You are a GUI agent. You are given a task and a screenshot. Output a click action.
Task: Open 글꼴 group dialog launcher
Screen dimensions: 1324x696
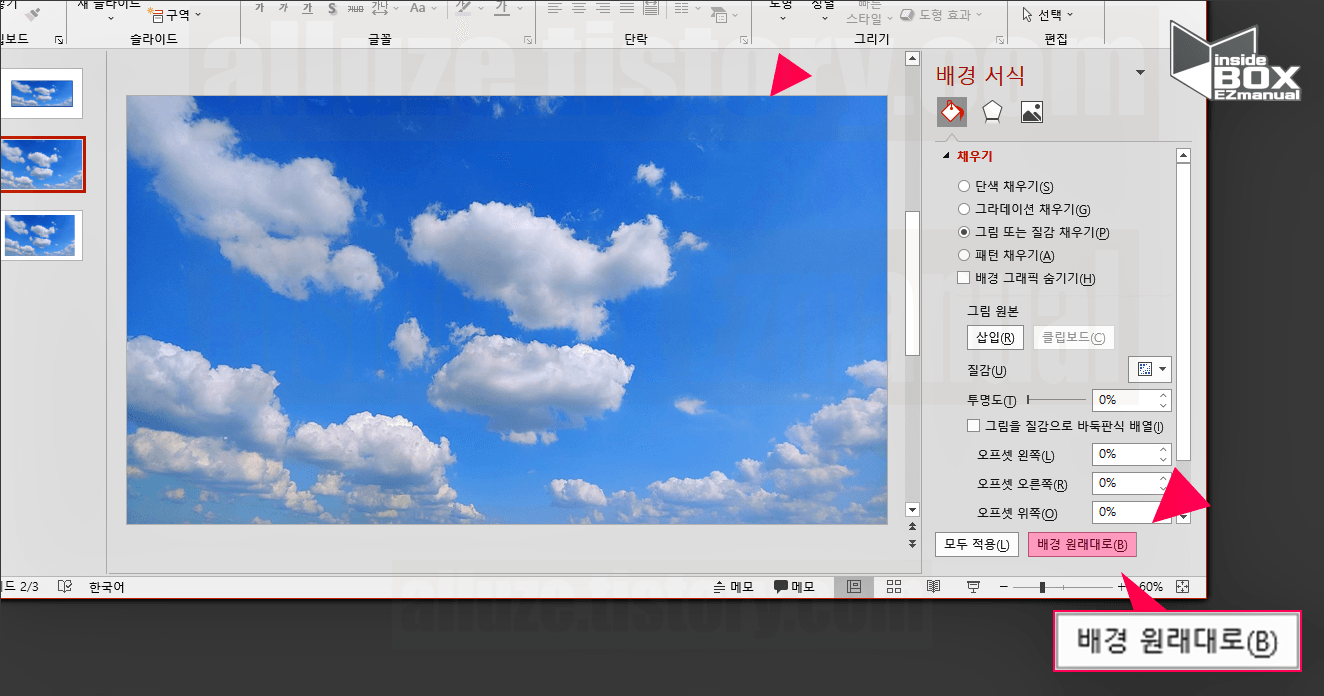[527, 40]
